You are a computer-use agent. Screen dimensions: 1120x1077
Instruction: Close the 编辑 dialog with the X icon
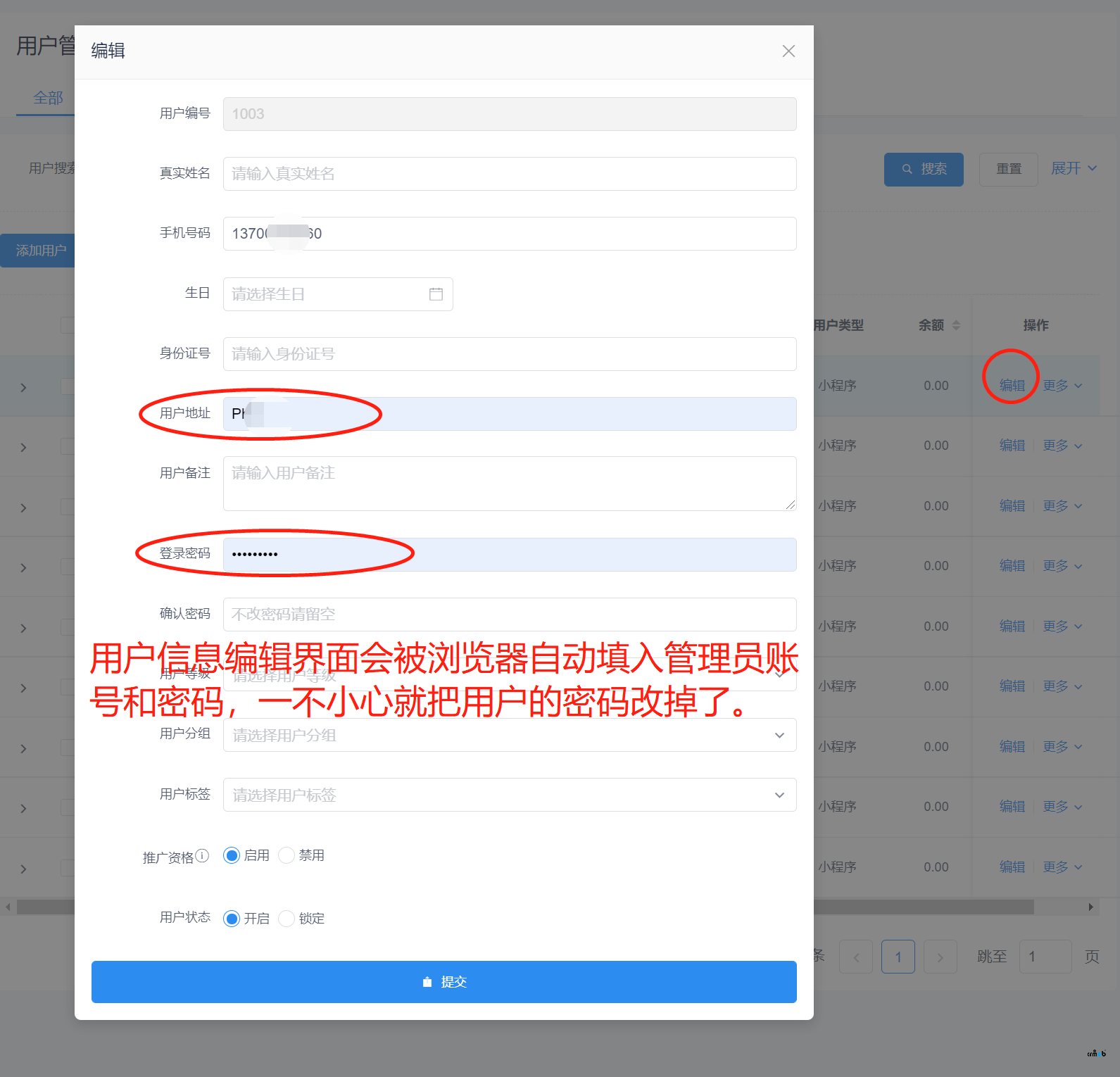(x=788, y=51)
